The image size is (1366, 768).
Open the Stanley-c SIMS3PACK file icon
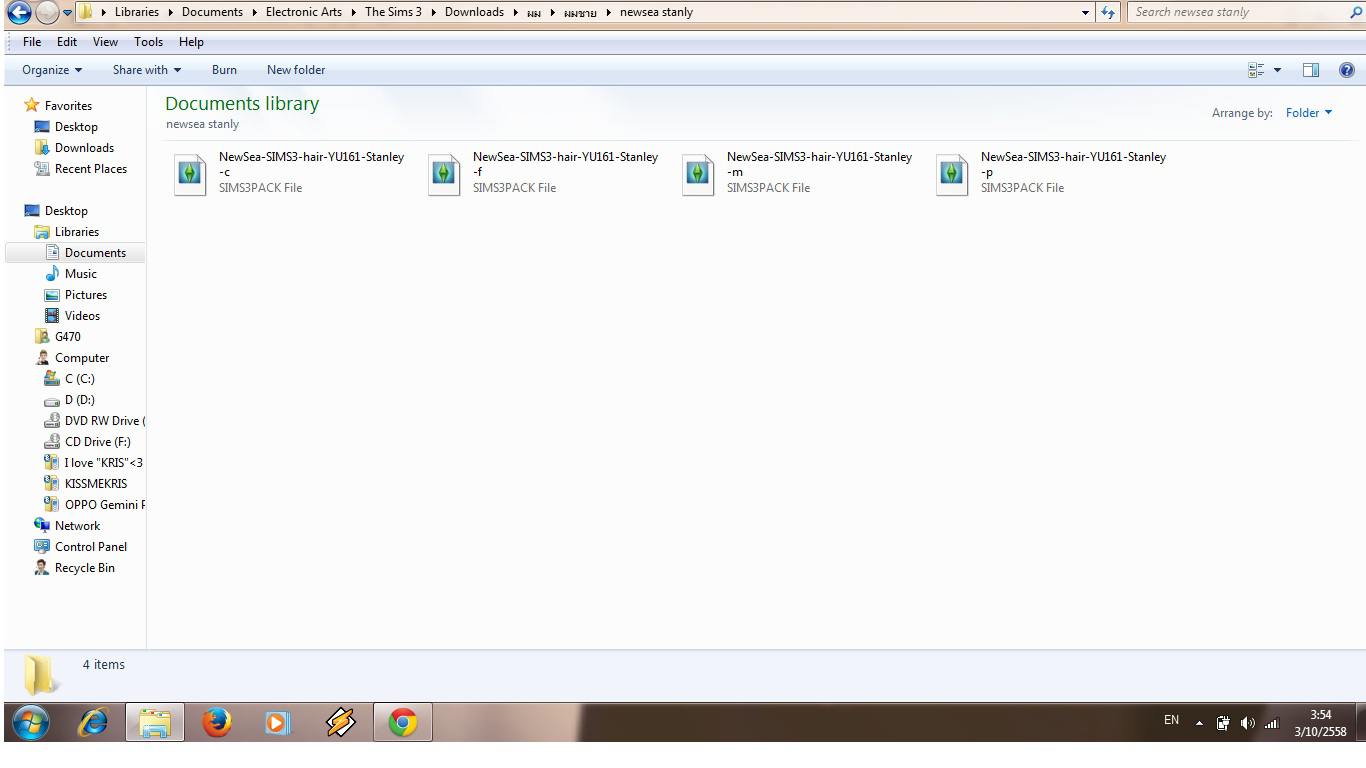click(x=190, y=173)
